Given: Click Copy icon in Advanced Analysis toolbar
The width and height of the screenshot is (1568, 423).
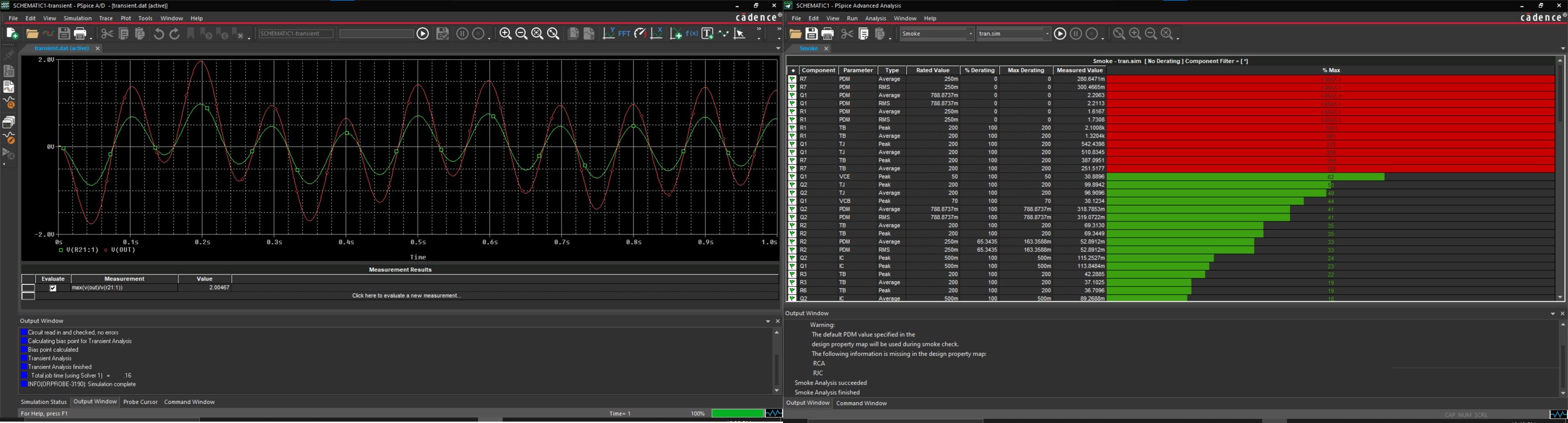Looking at the screenshot, I should (863, 34).
